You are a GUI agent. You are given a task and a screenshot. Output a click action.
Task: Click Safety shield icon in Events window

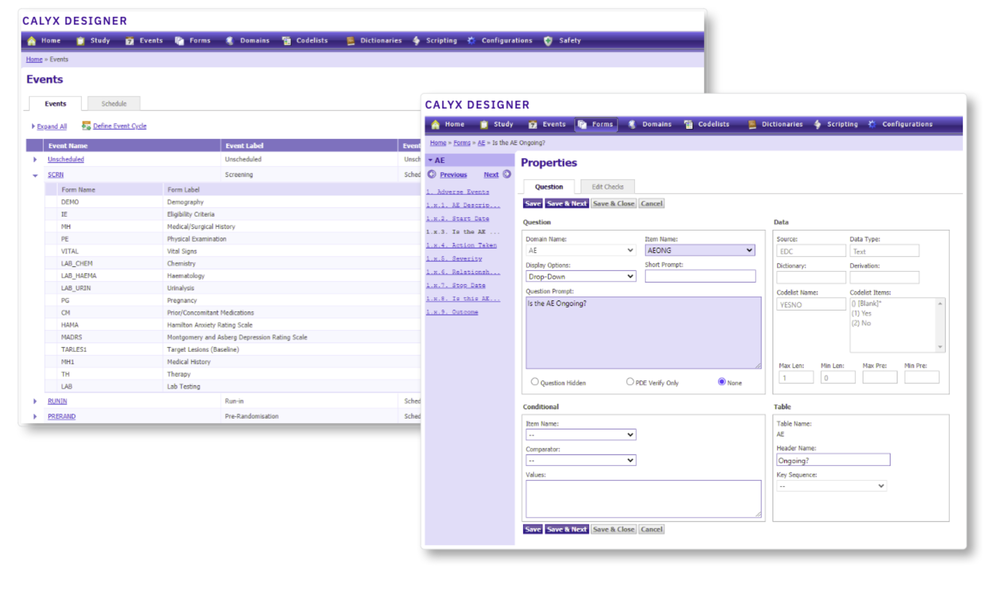548,41
